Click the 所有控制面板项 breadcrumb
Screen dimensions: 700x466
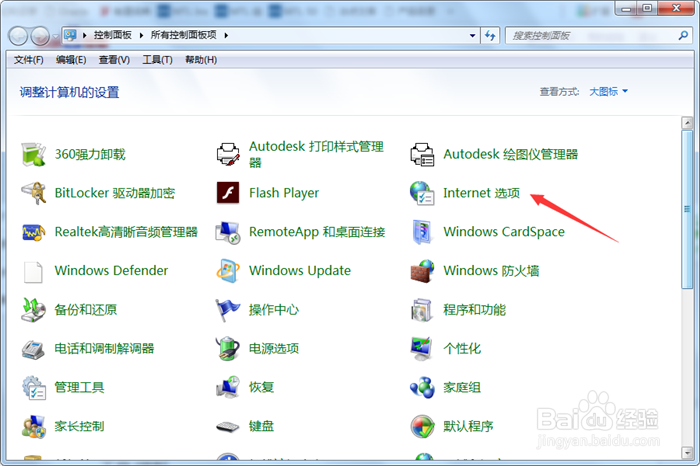point(183,35)
